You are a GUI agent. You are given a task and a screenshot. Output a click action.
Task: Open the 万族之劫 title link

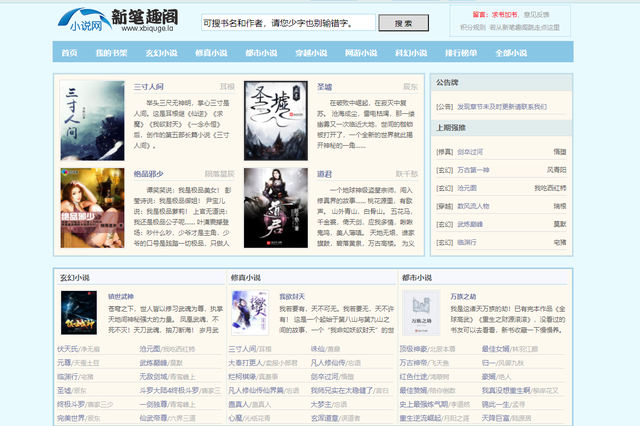463,296
